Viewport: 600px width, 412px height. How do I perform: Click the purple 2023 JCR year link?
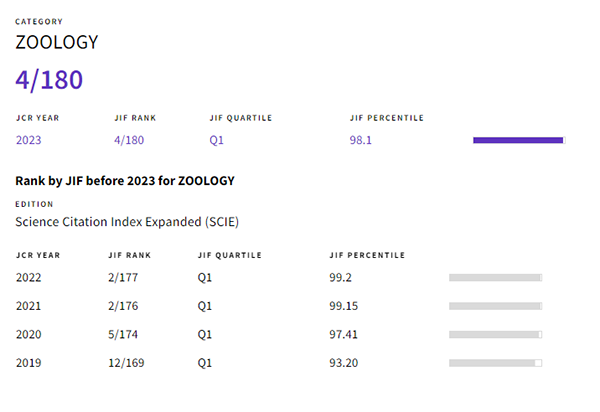coord(29,140)
